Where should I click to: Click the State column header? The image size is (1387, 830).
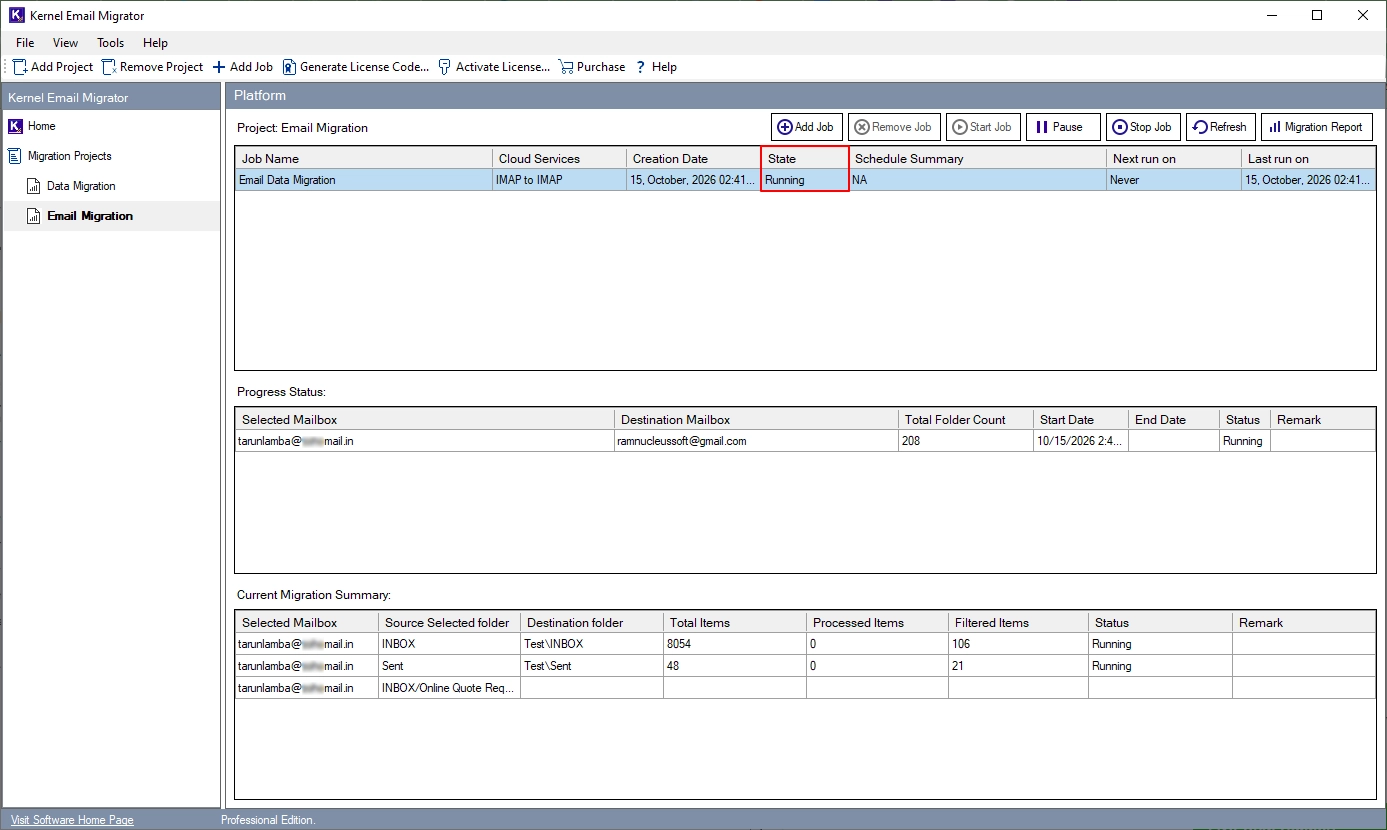point(805,159)
